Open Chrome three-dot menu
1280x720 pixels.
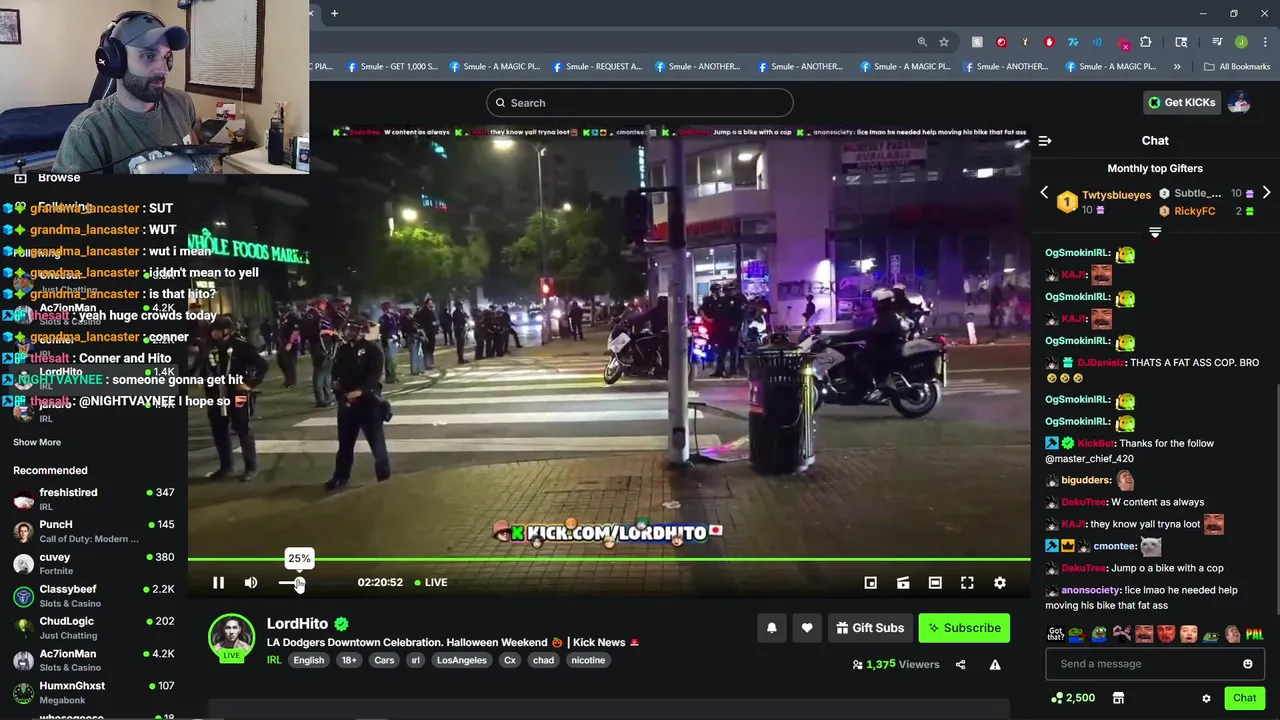1265,42
